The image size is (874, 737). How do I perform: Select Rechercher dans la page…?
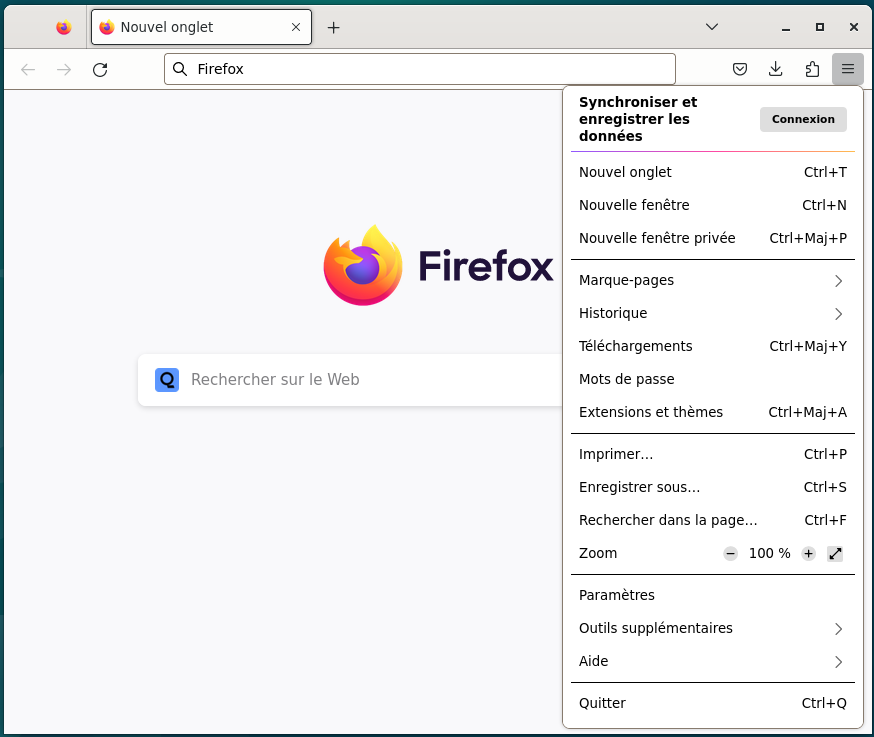tap(713, 520)
